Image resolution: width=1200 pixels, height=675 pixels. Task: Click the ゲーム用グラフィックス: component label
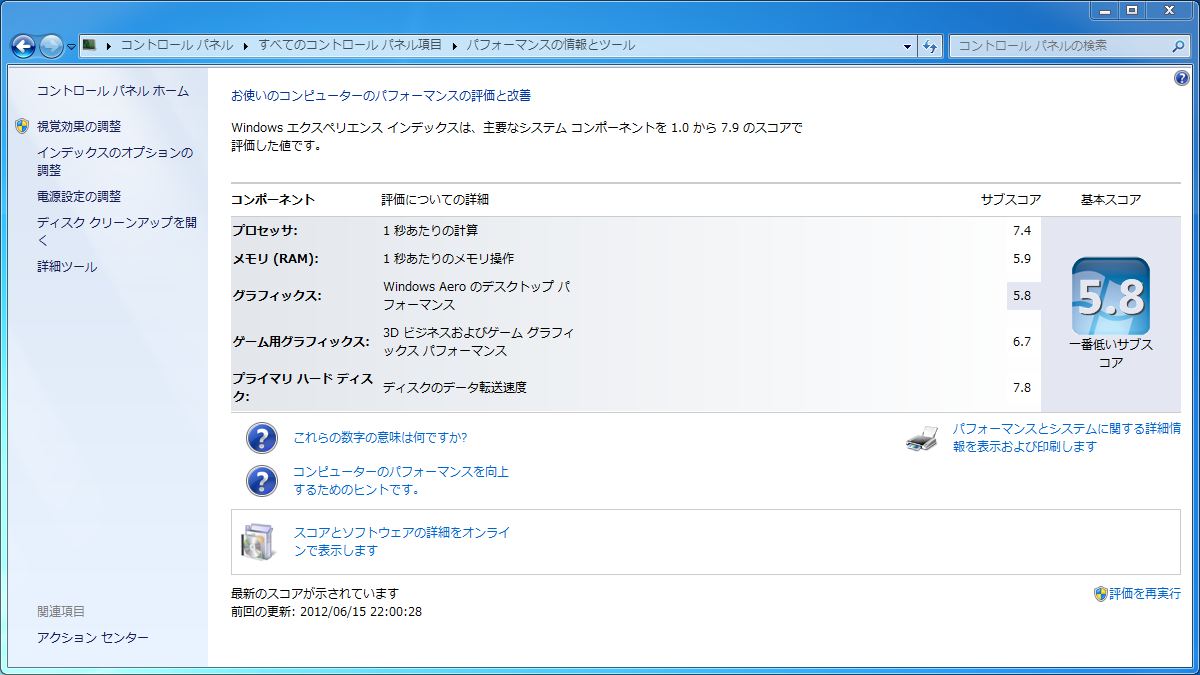point(301,342)
